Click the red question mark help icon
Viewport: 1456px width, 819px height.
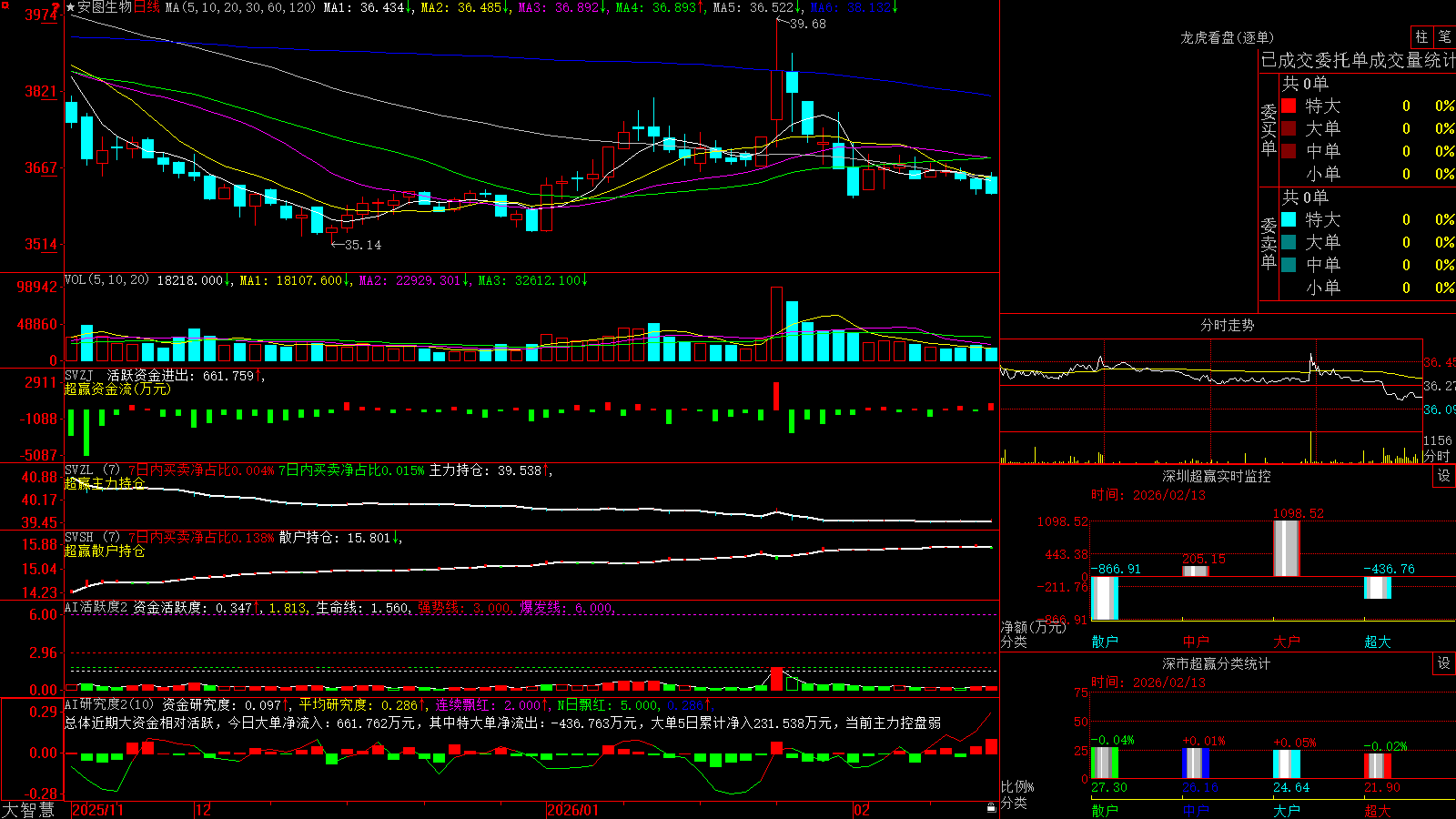point(56,7)
